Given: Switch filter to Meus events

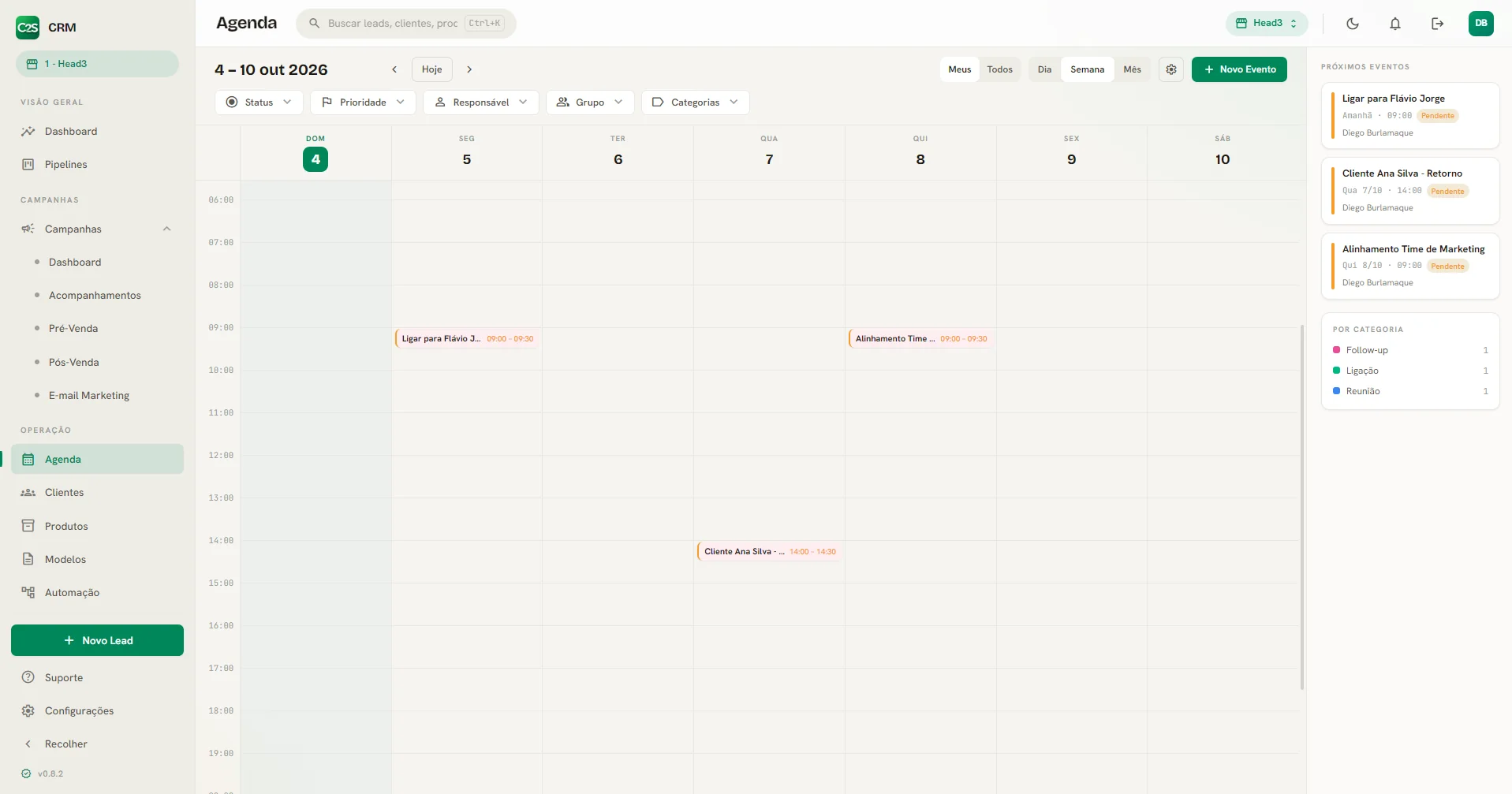Looking at the screenshot, I should [960, 69].
